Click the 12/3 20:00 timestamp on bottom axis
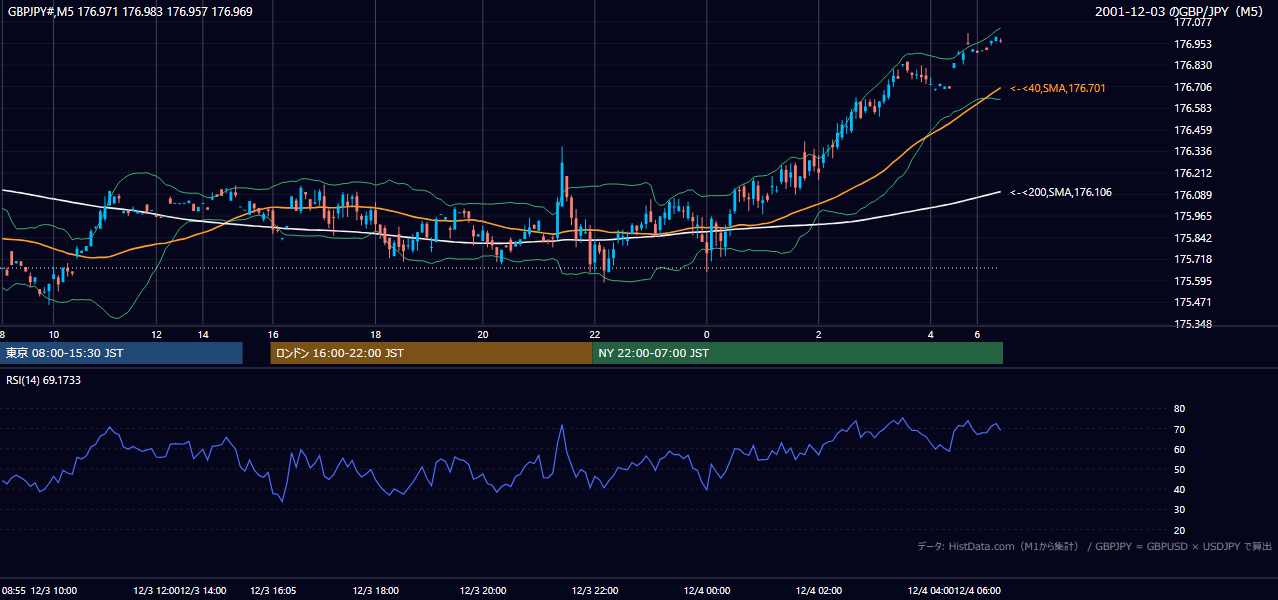Image resolution: width=1278 pixels, height=600 pixels. [483, 591]
